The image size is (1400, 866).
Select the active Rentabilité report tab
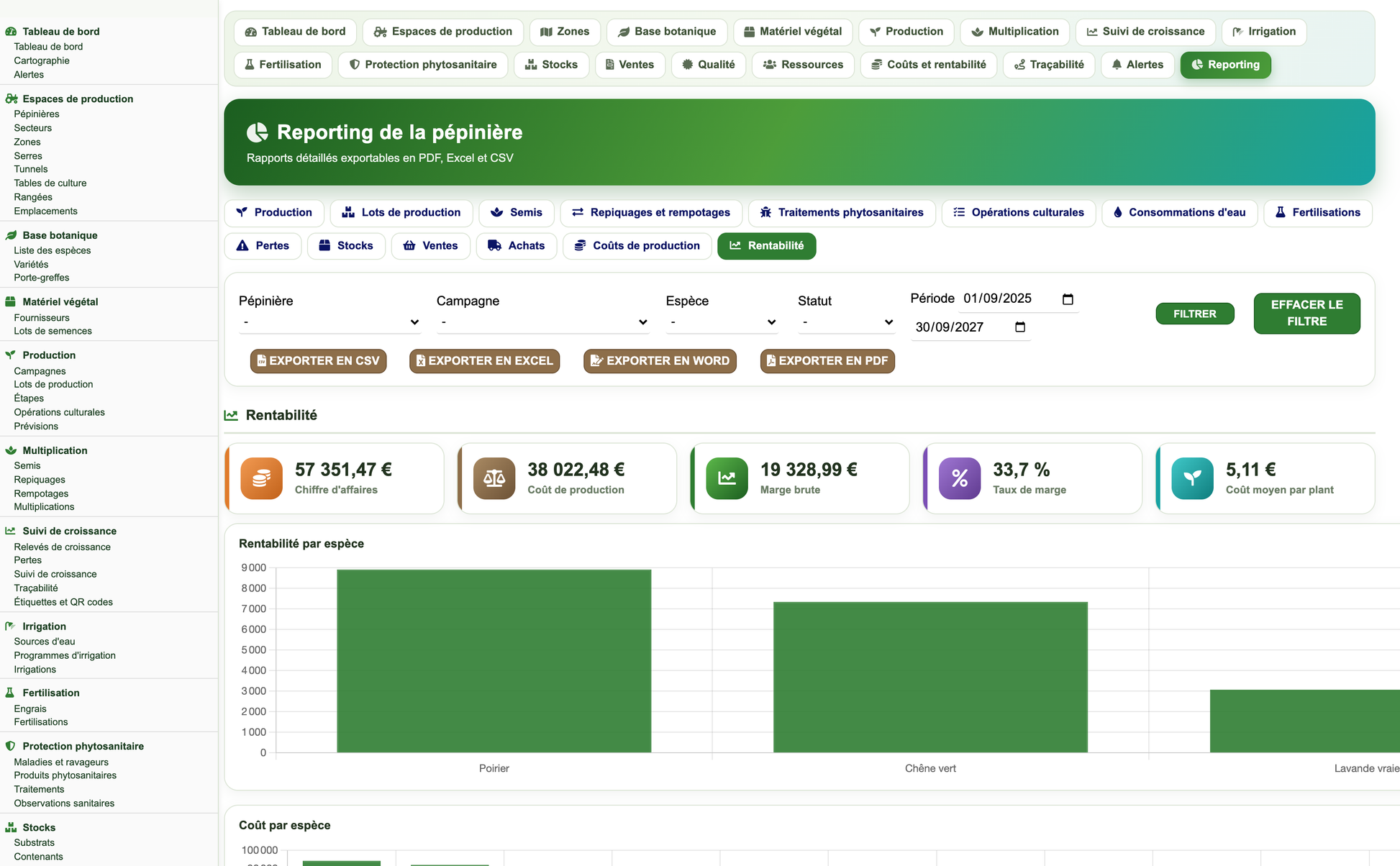click(x=767, y=246)
